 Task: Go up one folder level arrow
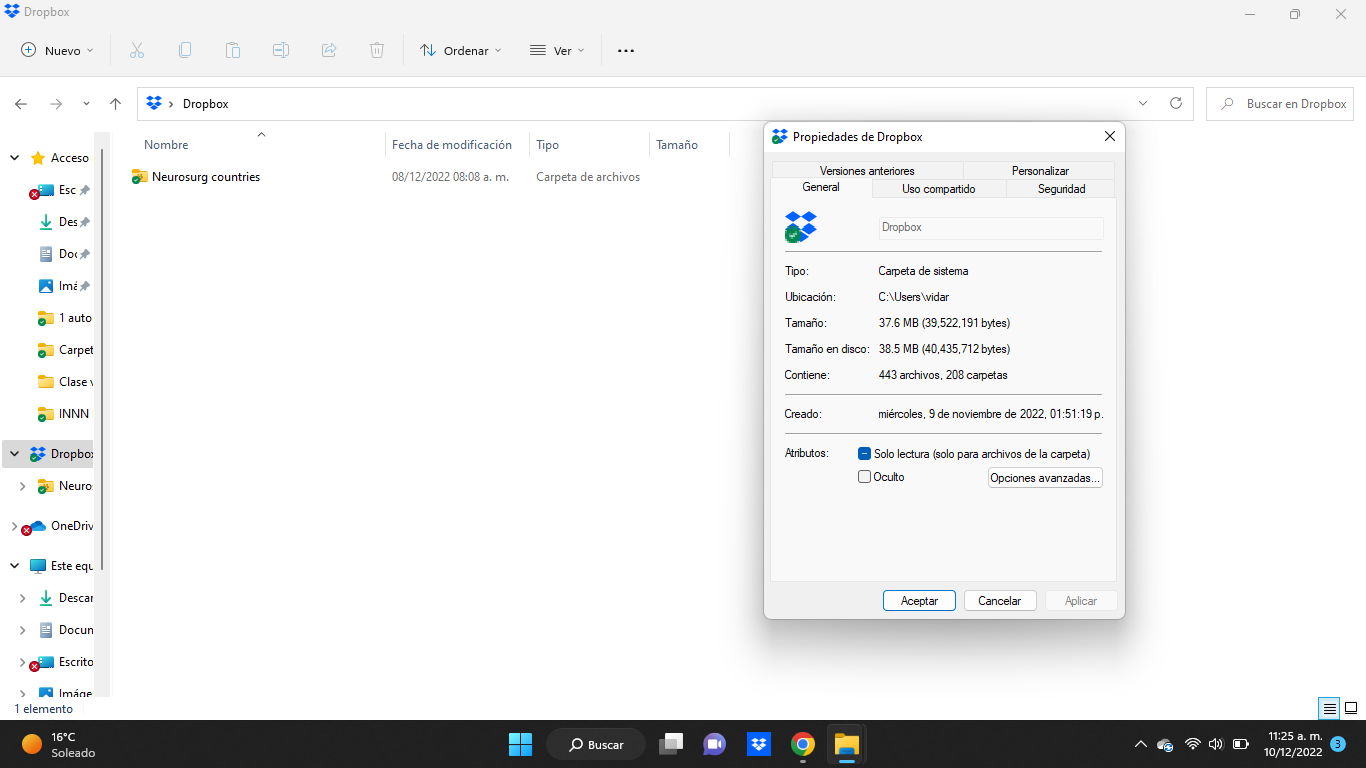click(116, 104)
